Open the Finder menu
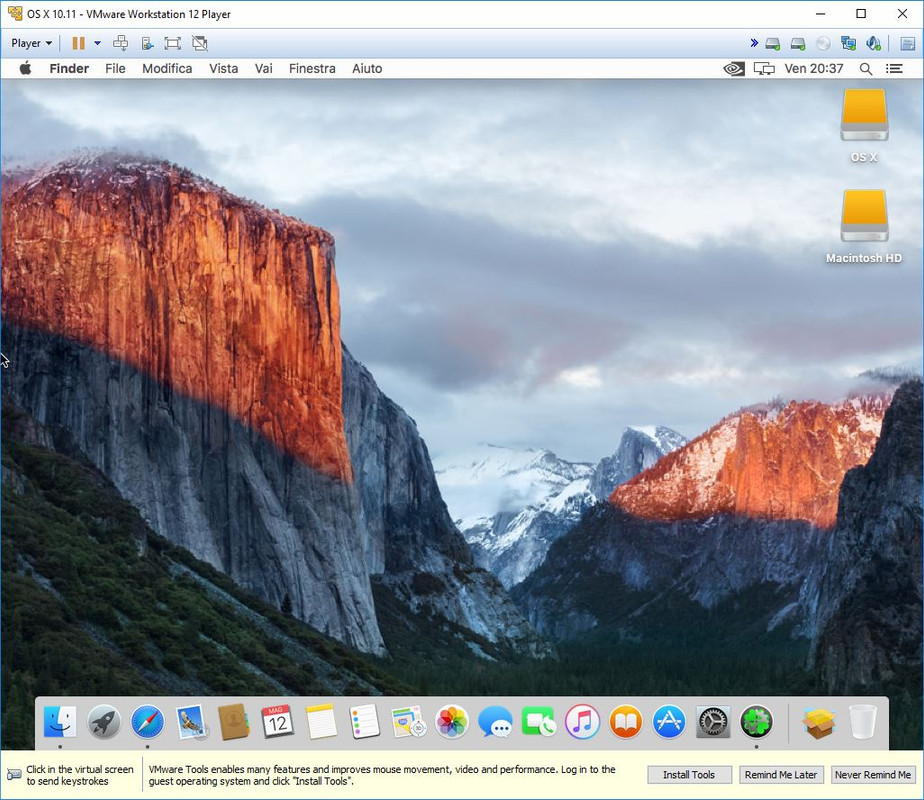The image size is (924, 800). click(x=69, y=68)
